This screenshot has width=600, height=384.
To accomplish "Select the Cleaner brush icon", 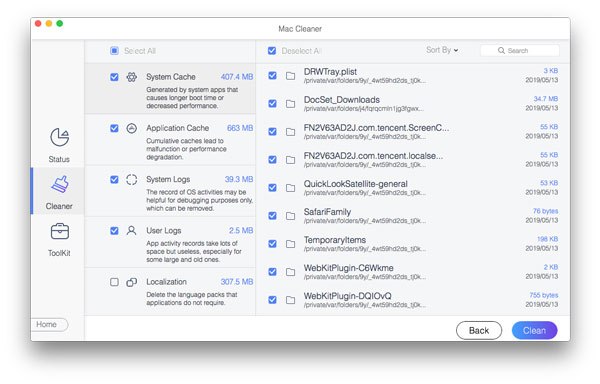I will [x=60, y=184].
